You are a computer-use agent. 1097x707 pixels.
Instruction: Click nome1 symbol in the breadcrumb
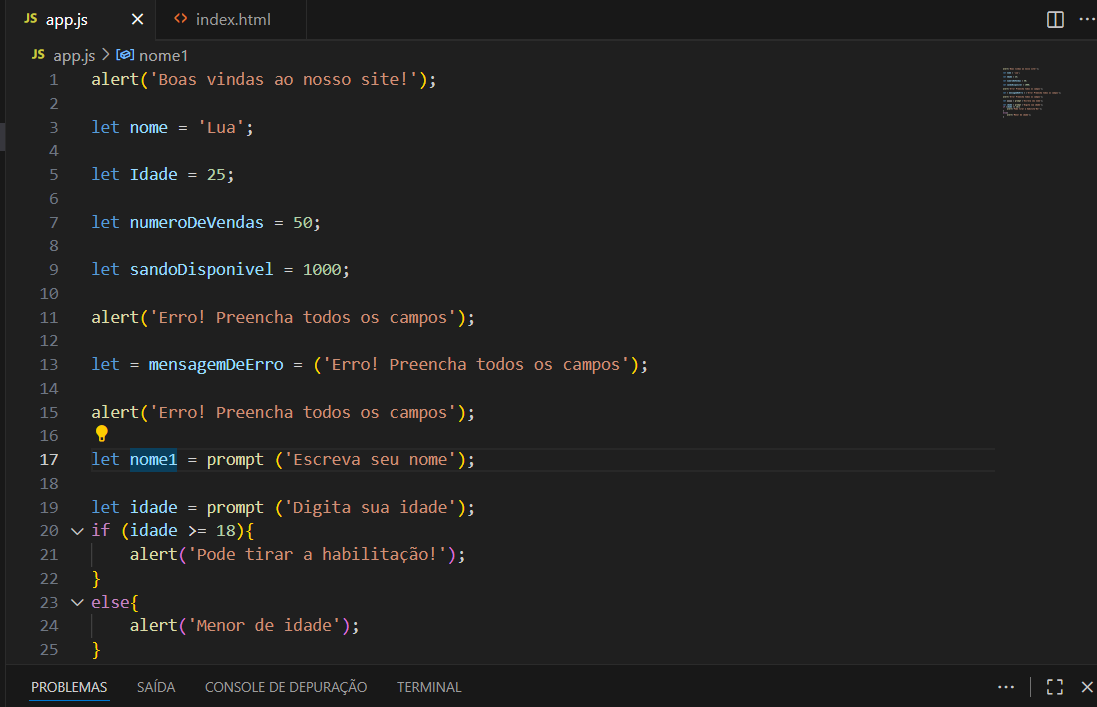coord(163,55)
